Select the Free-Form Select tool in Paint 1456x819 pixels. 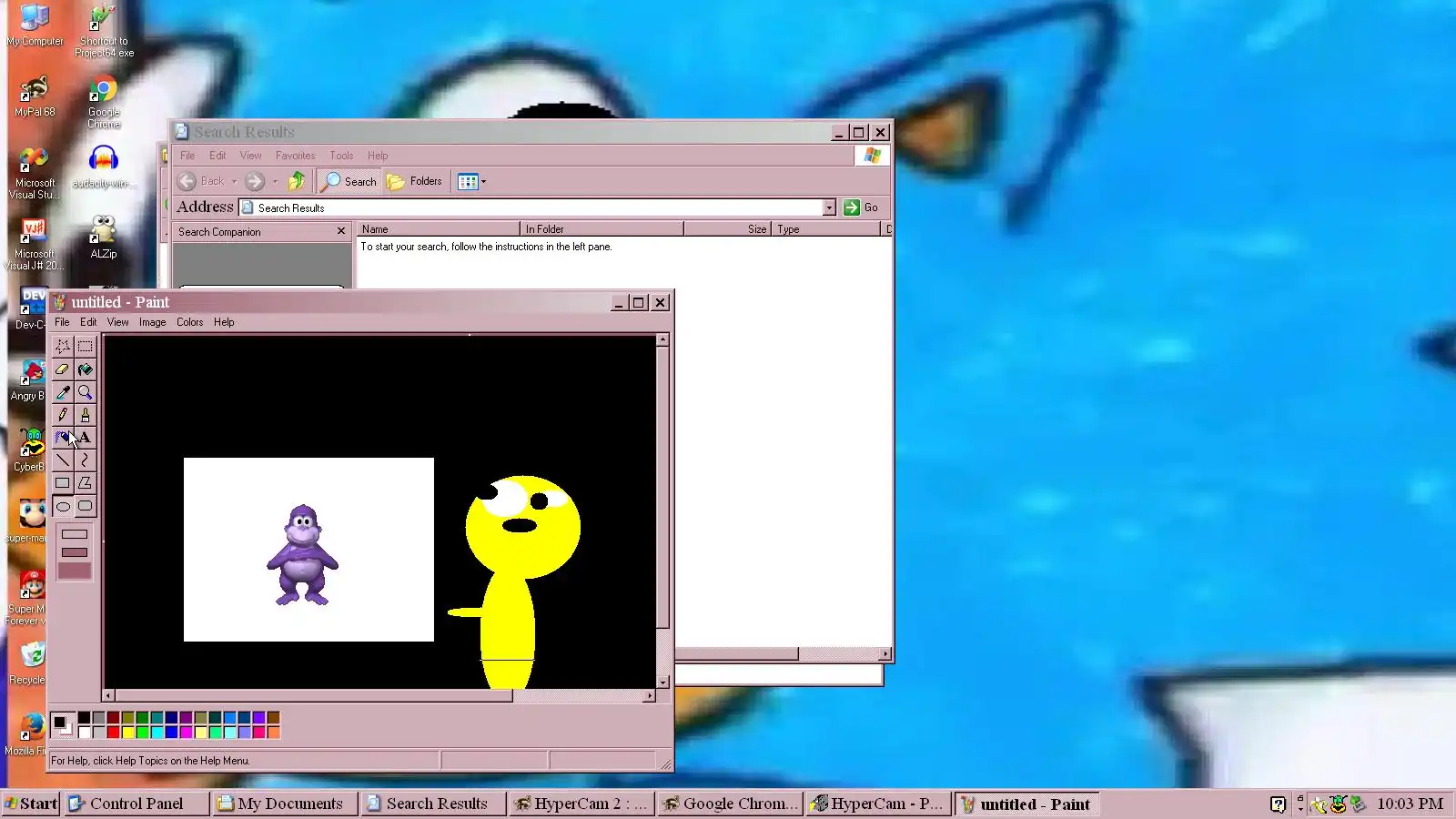(63, 347)
